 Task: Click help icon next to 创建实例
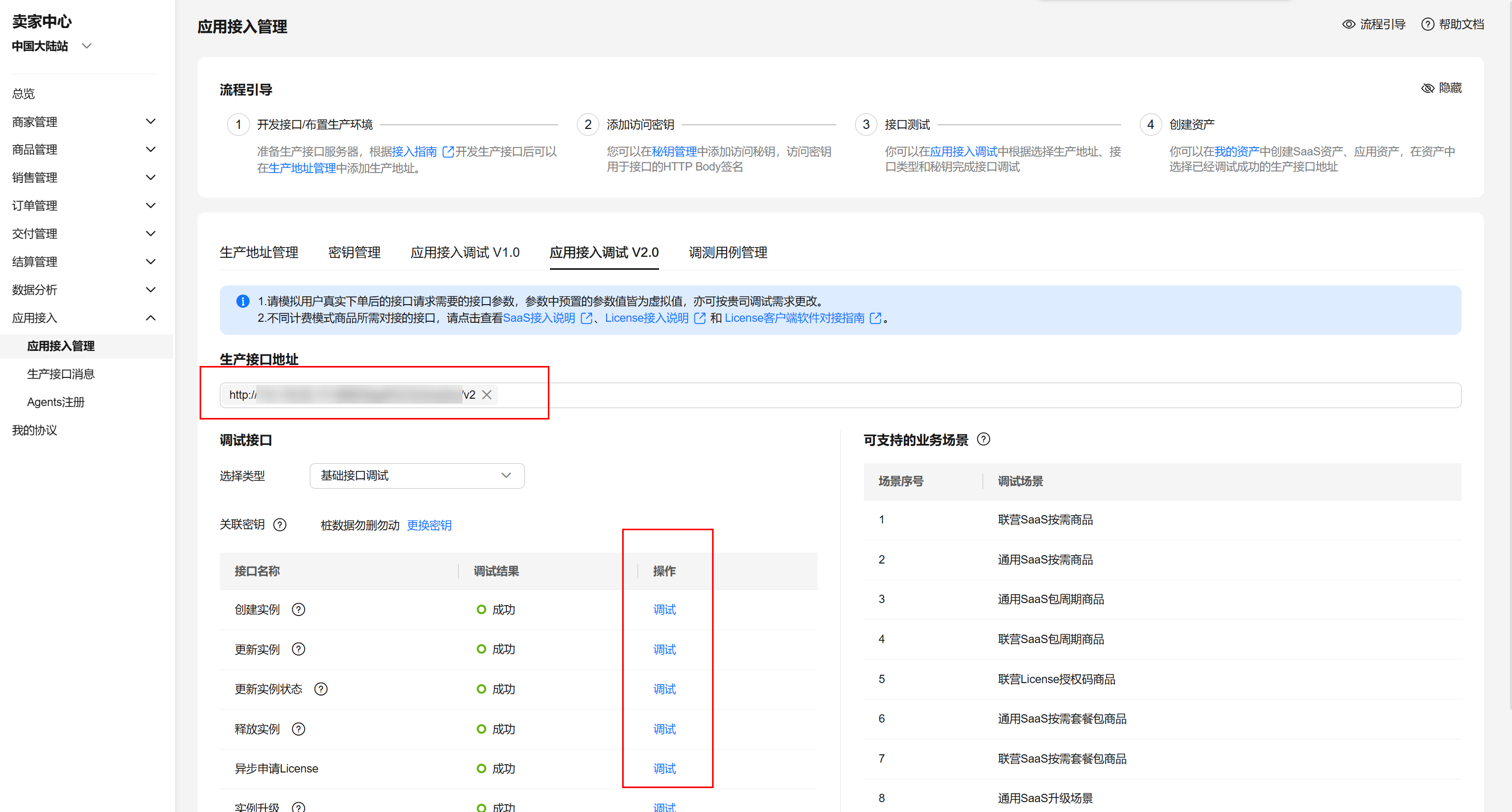point(298,609)
